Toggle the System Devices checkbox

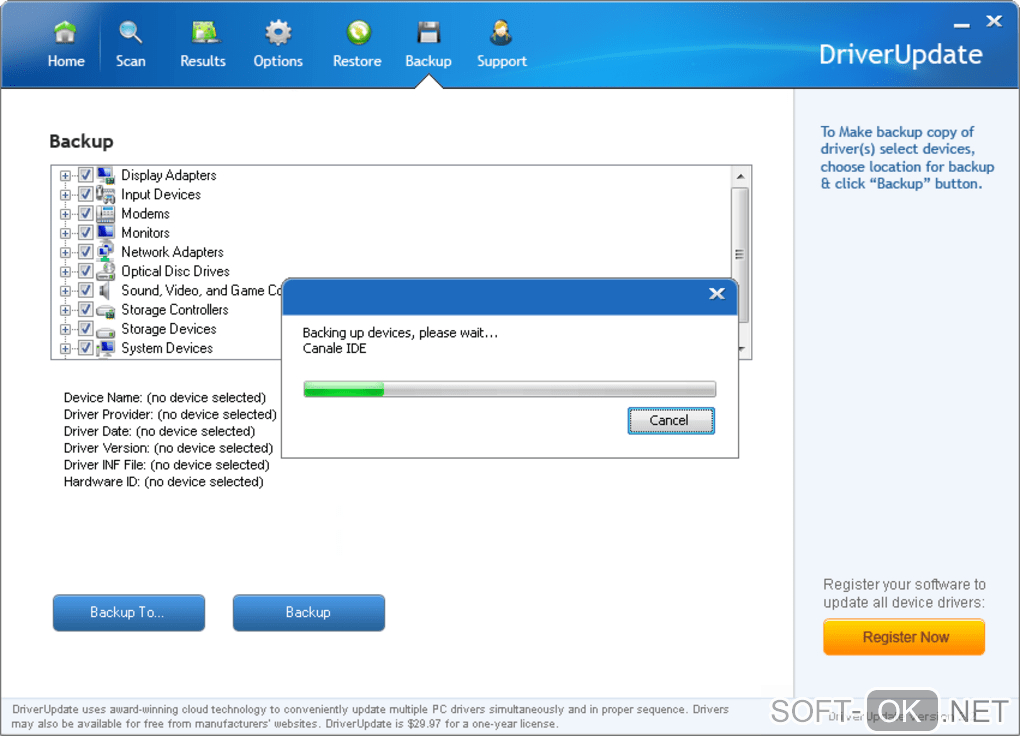tap(85, 348)
